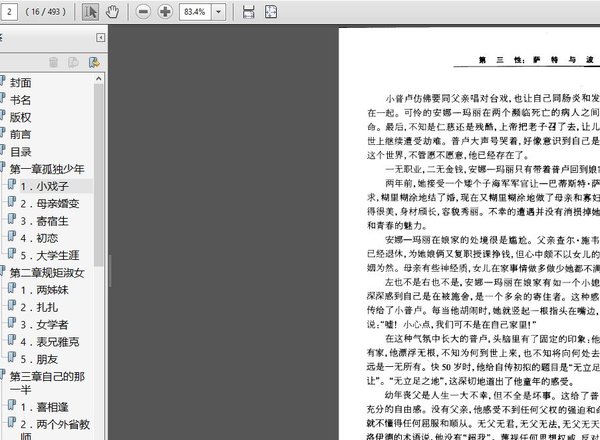
Task: Select the 2．扎扎 bookmark
Action: click(x=39, y=307)
